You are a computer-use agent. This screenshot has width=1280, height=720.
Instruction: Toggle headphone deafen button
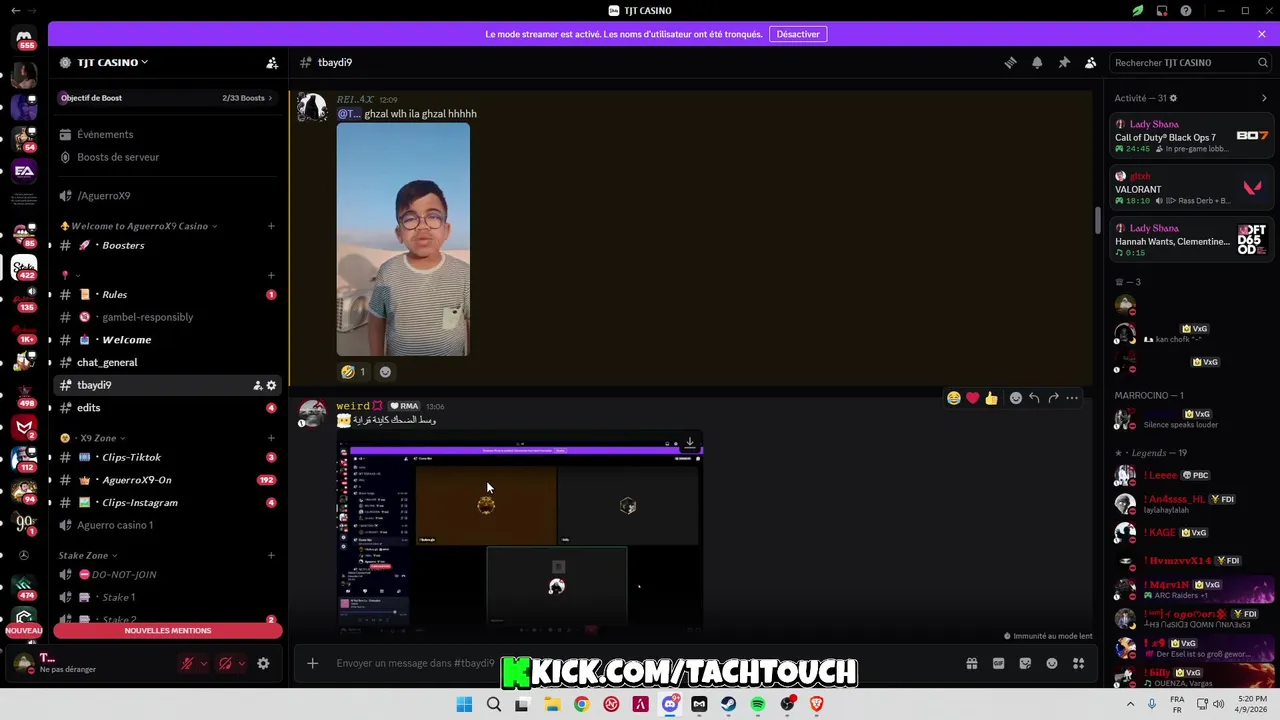(225, 663)
